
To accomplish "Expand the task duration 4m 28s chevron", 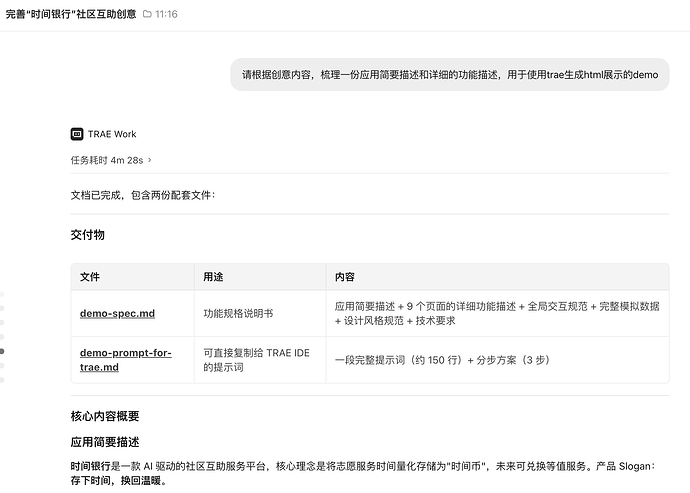I will tap(150, 160).
